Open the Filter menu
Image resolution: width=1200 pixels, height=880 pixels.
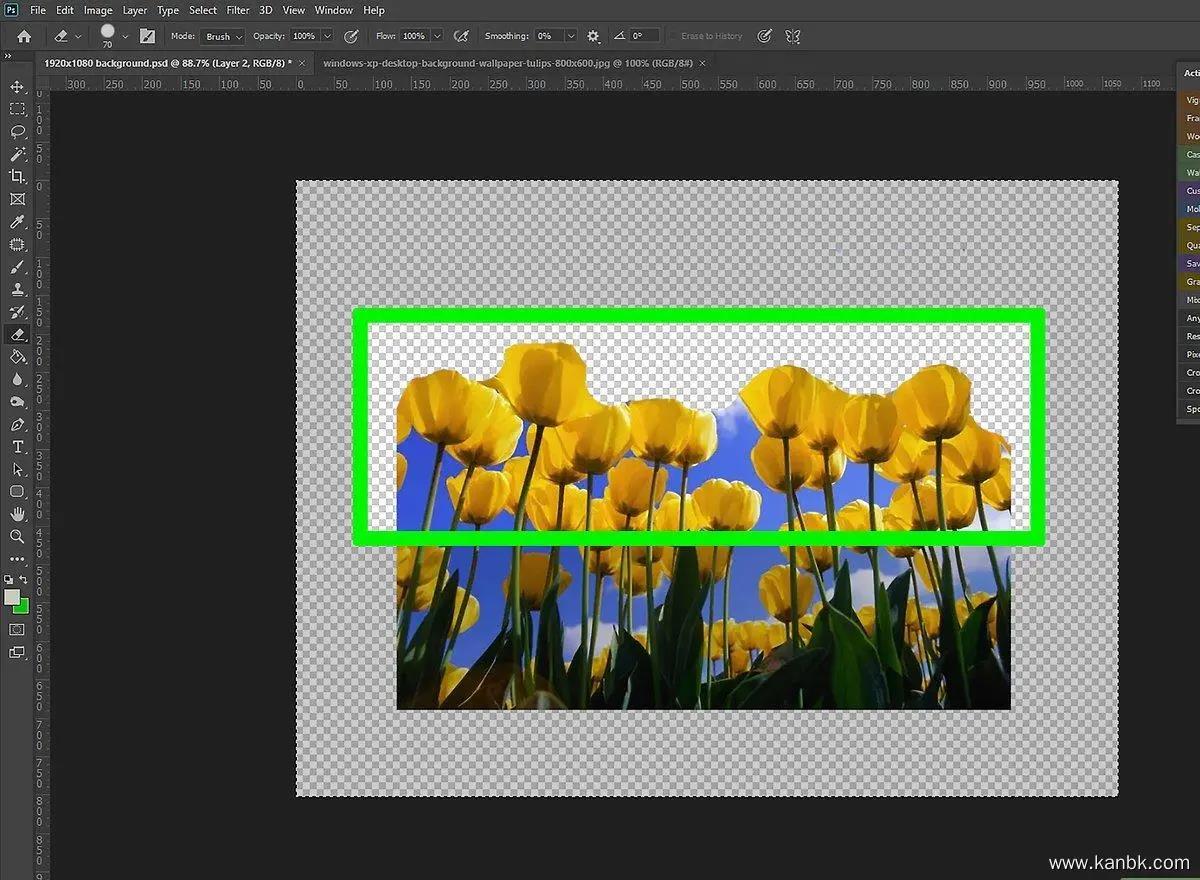238,10
